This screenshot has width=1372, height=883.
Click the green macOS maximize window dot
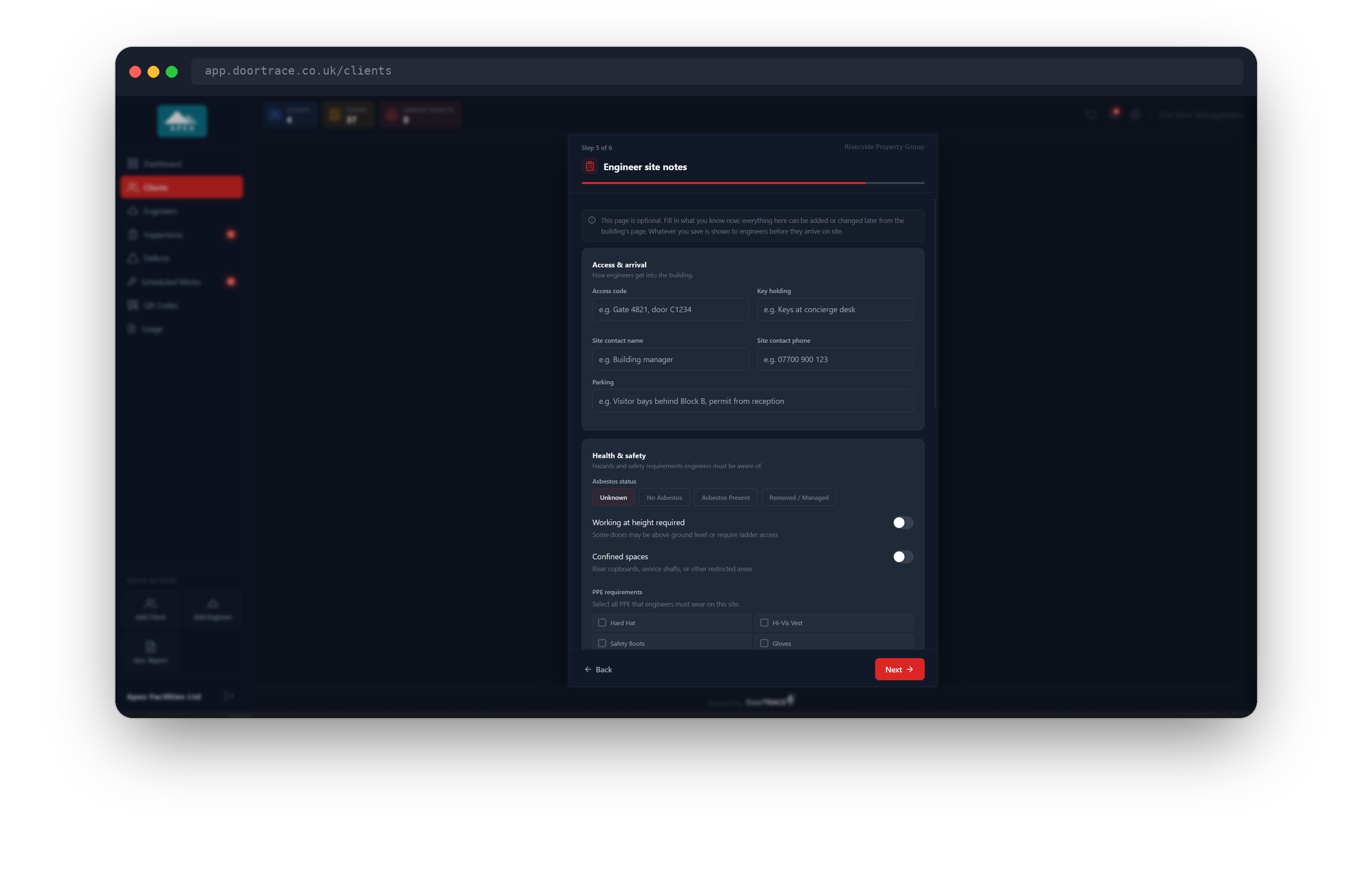(172, 71)
